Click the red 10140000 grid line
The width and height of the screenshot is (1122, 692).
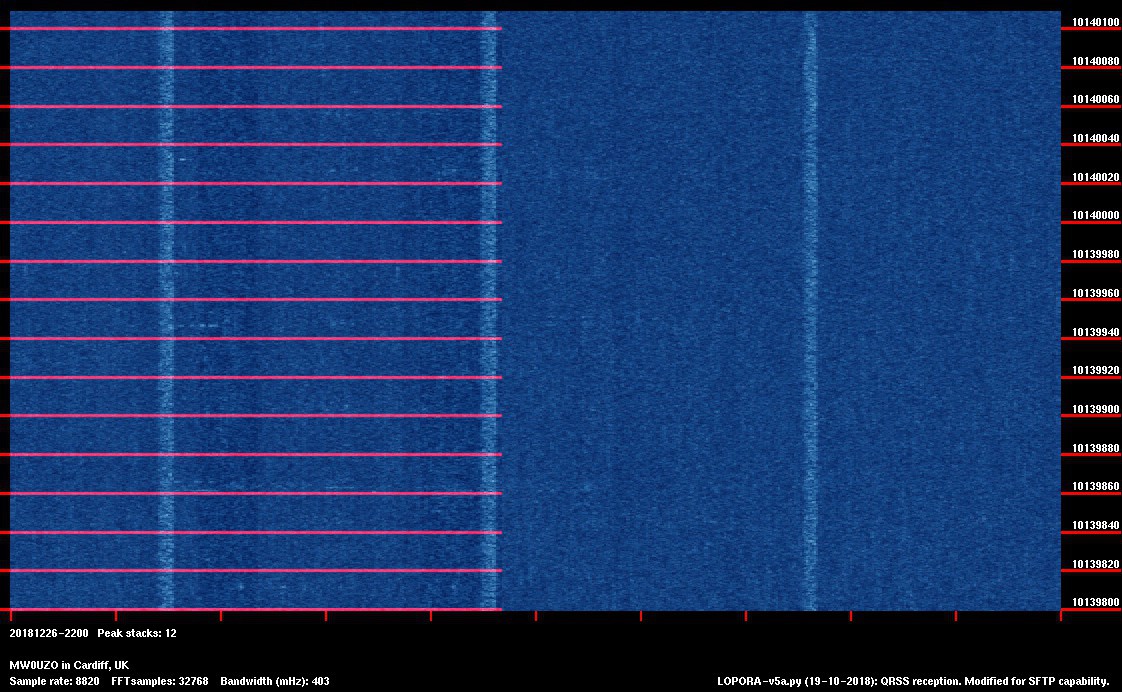pyautogui.click(x=250, y=222)
